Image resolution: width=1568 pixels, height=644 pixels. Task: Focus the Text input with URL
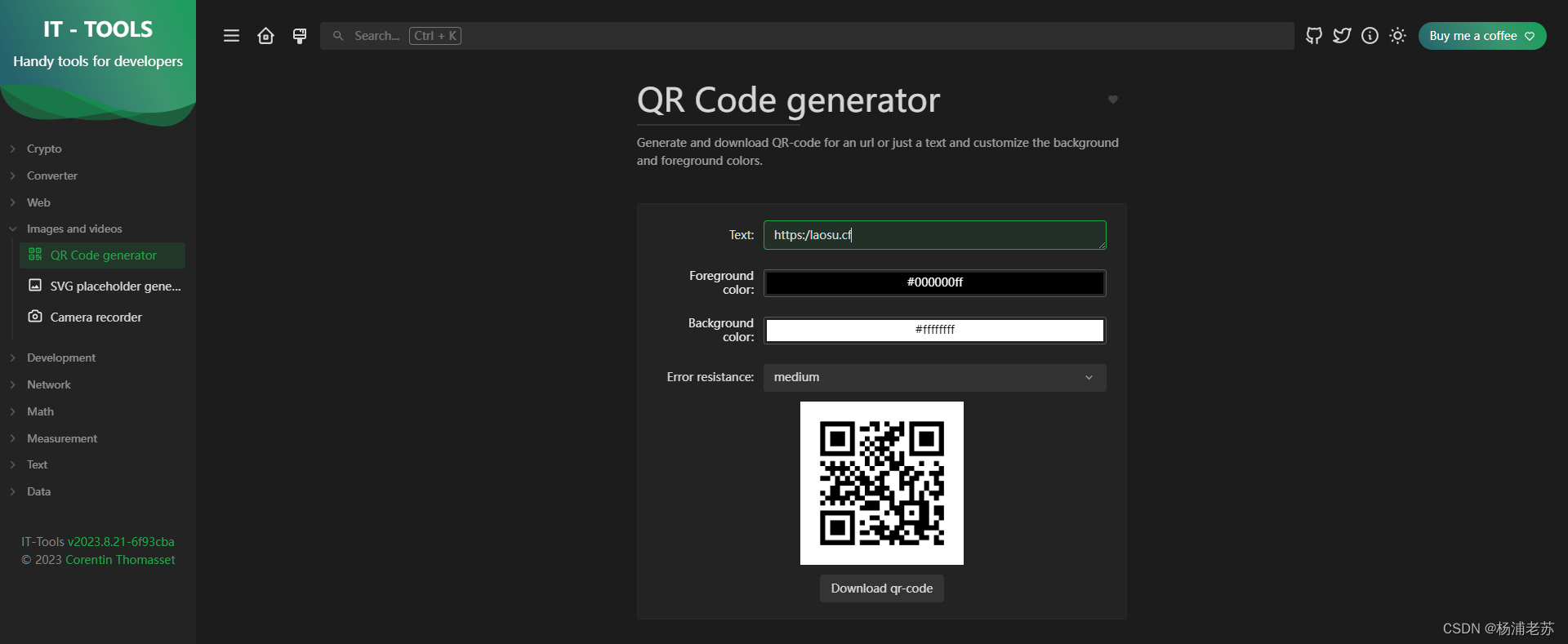(x=935, y=235)
